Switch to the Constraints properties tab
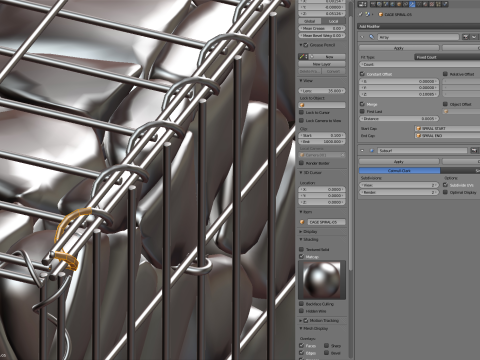Viewport: 480px width, 360px height. [405, 4]
